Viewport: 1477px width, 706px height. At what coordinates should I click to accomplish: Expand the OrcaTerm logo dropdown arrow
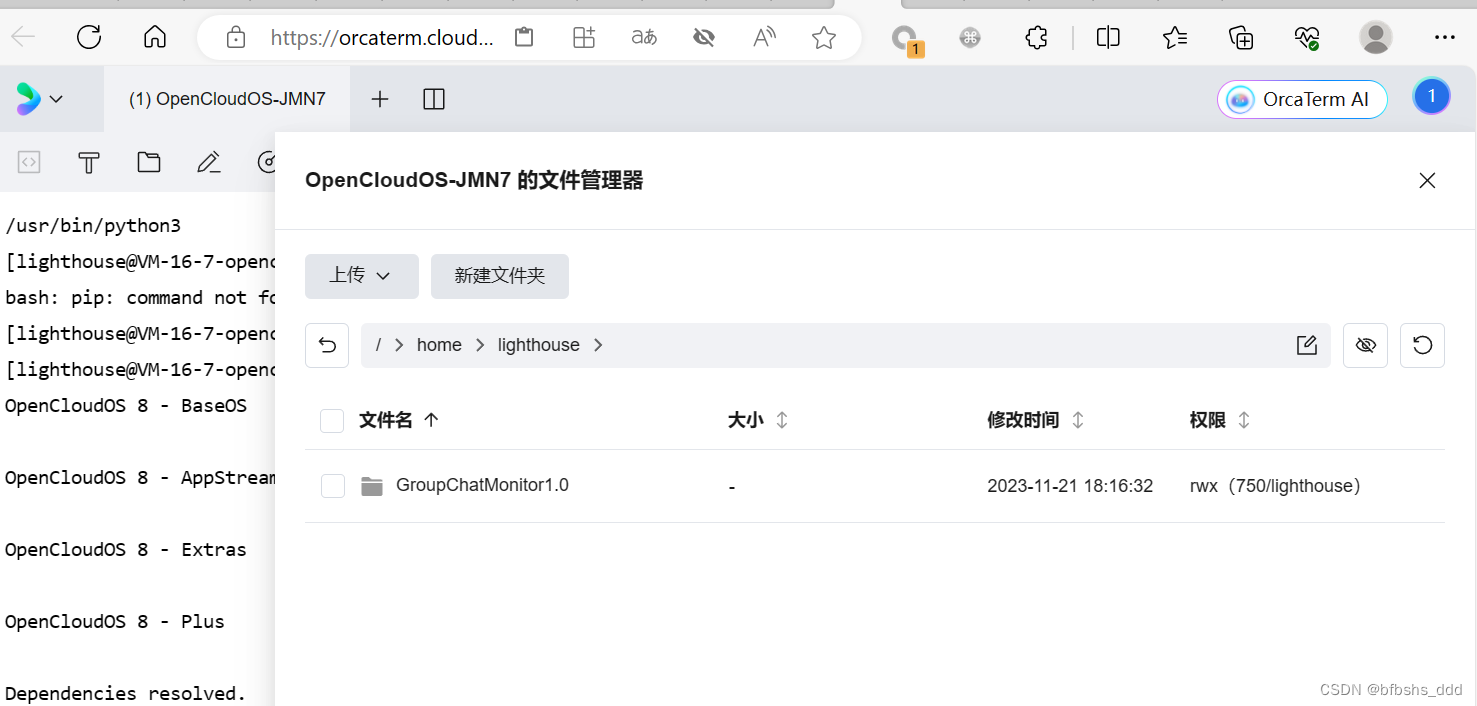point(56,99)
